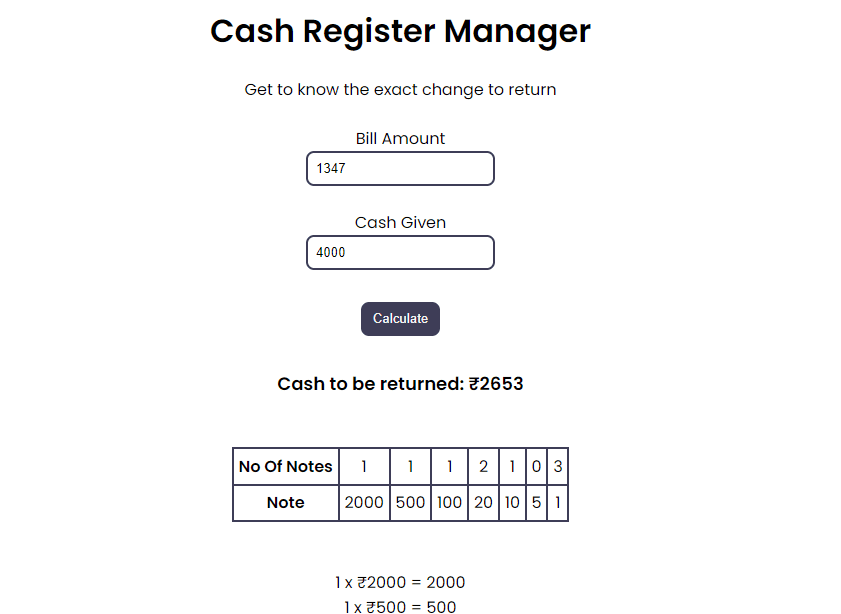Click the 100 note table cell
Viewport: 841px width, 614px height.
click(450, 502)
